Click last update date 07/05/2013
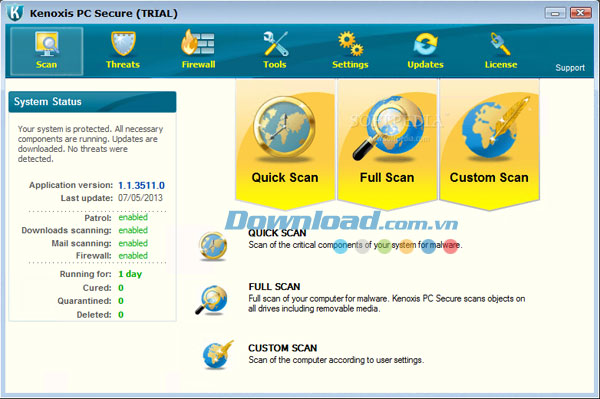The image size is (600, 399). click(140, 198)
